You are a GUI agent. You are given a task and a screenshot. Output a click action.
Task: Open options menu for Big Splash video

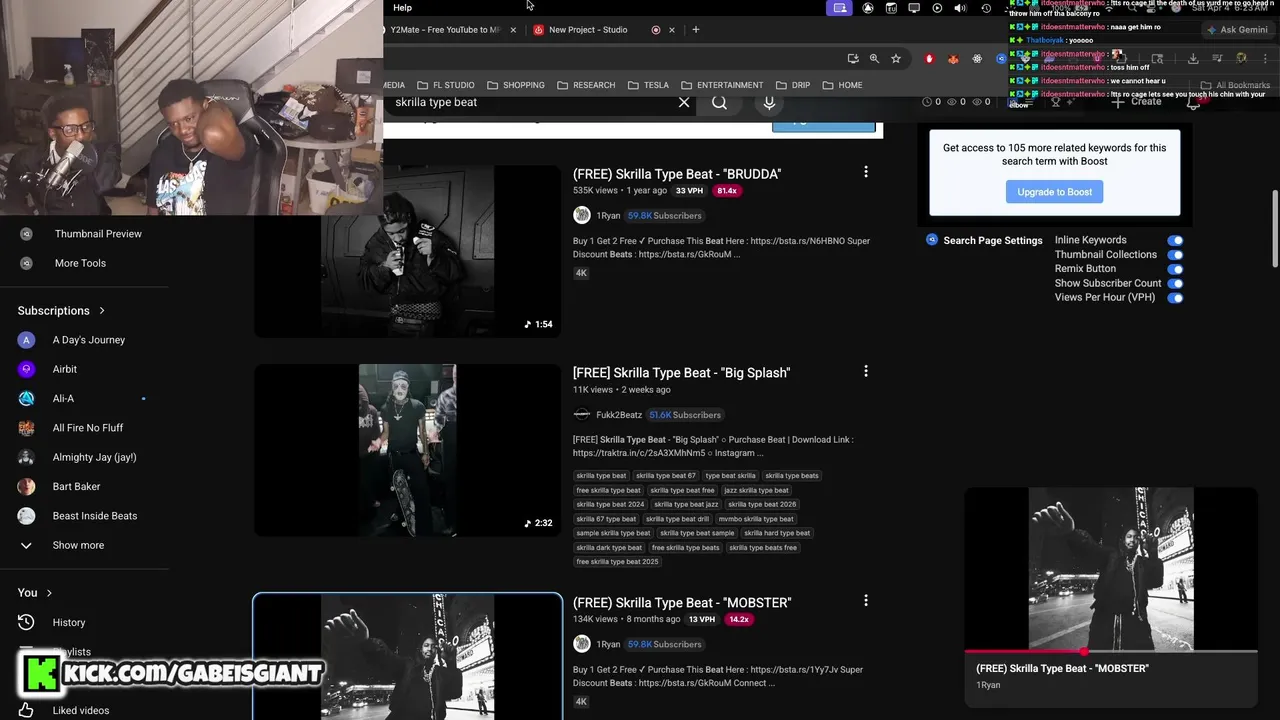click(x=866, y=371)
